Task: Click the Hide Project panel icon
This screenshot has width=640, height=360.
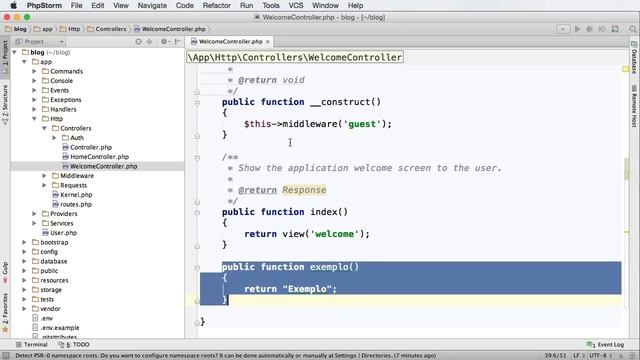Action: tap(178, 42)
